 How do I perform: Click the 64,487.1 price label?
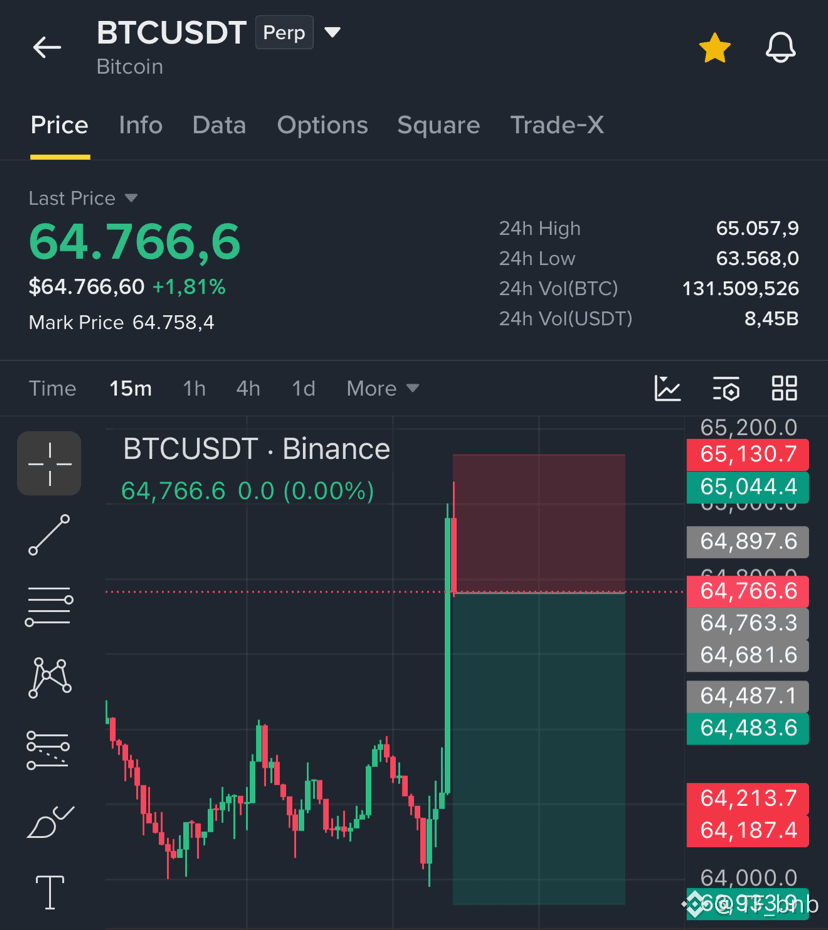747,696
